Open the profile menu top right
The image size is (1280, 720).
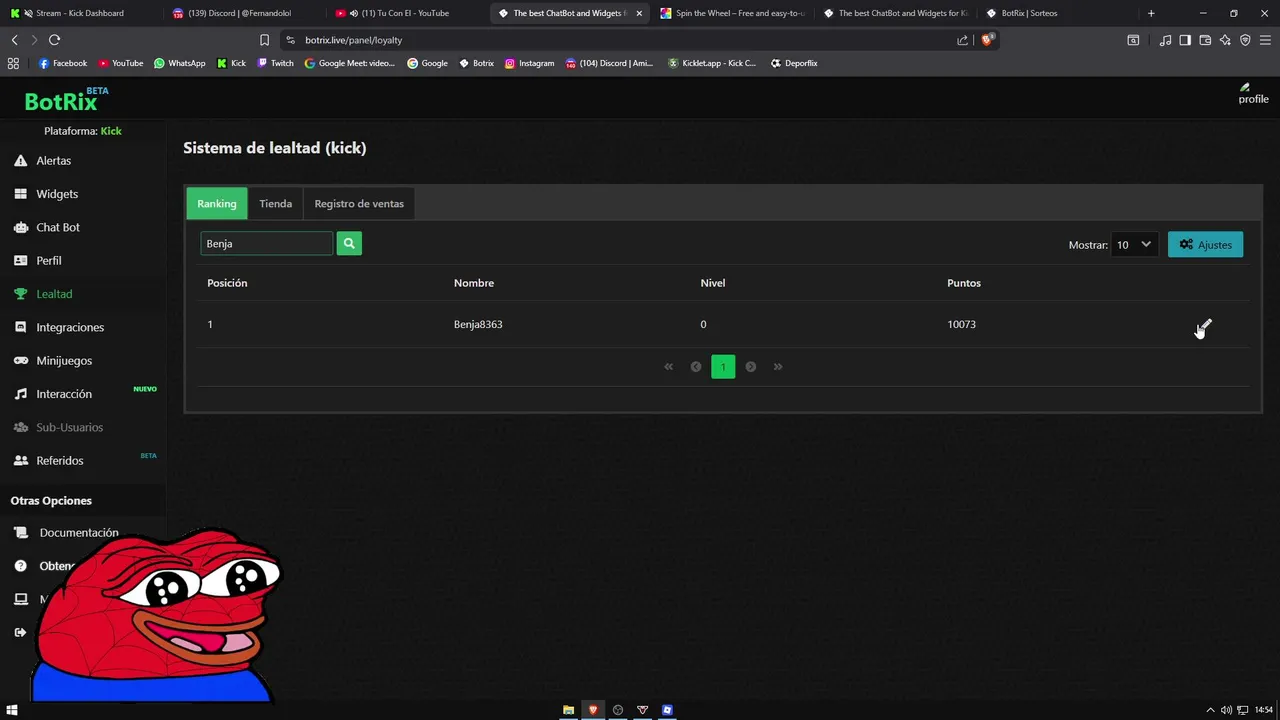tap(1253, 94)
